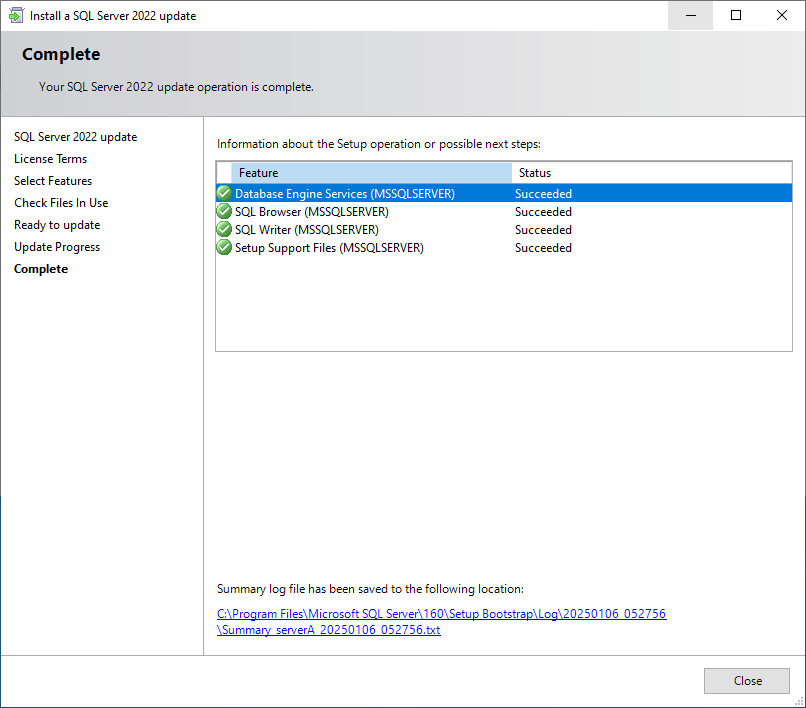The width and height of the screenshot is (806, 708).
Task: Click the Update Progress step
Action: pos(57,247)
